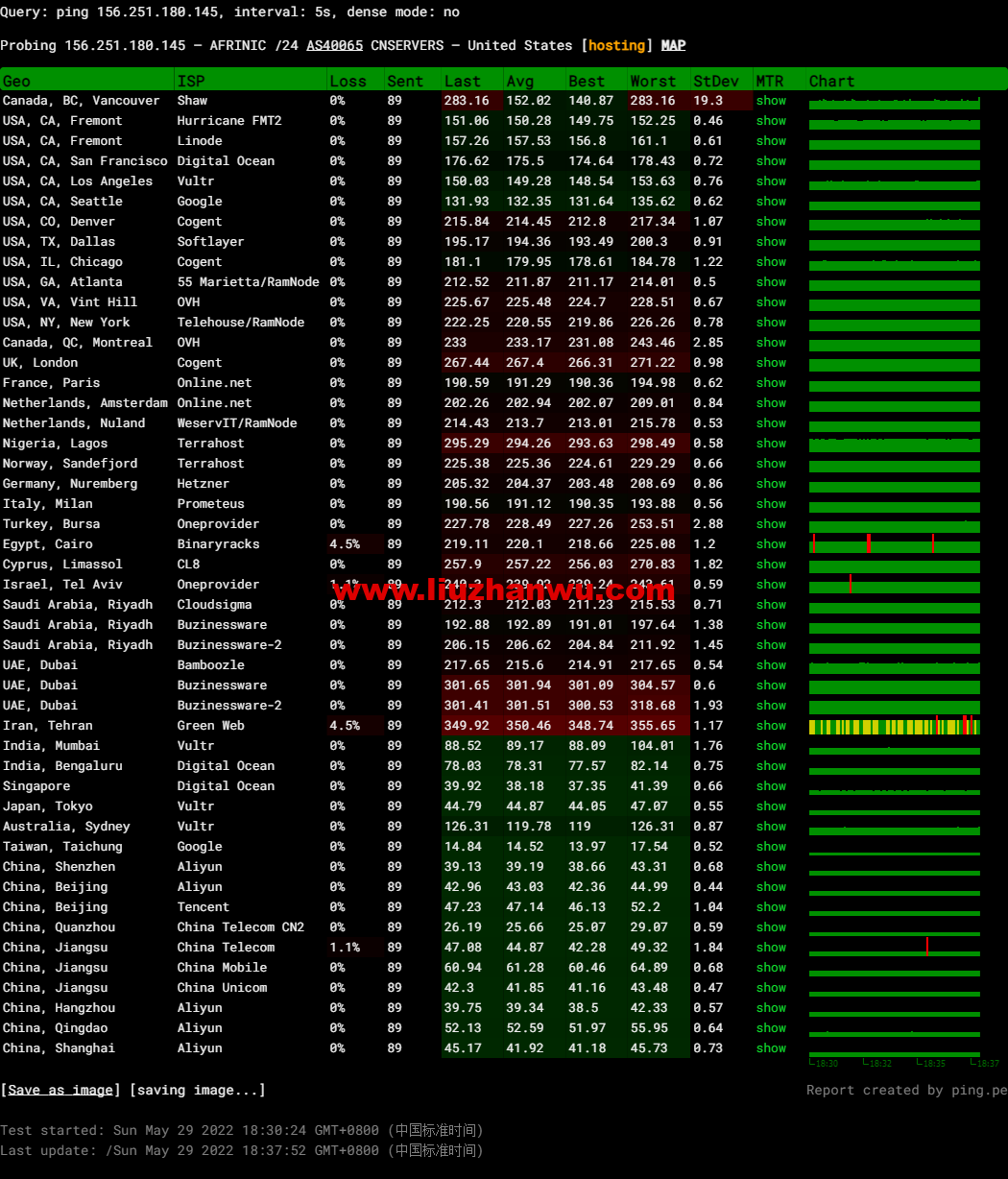Show MTR for San Francisco Digital Ocean row

771,161
